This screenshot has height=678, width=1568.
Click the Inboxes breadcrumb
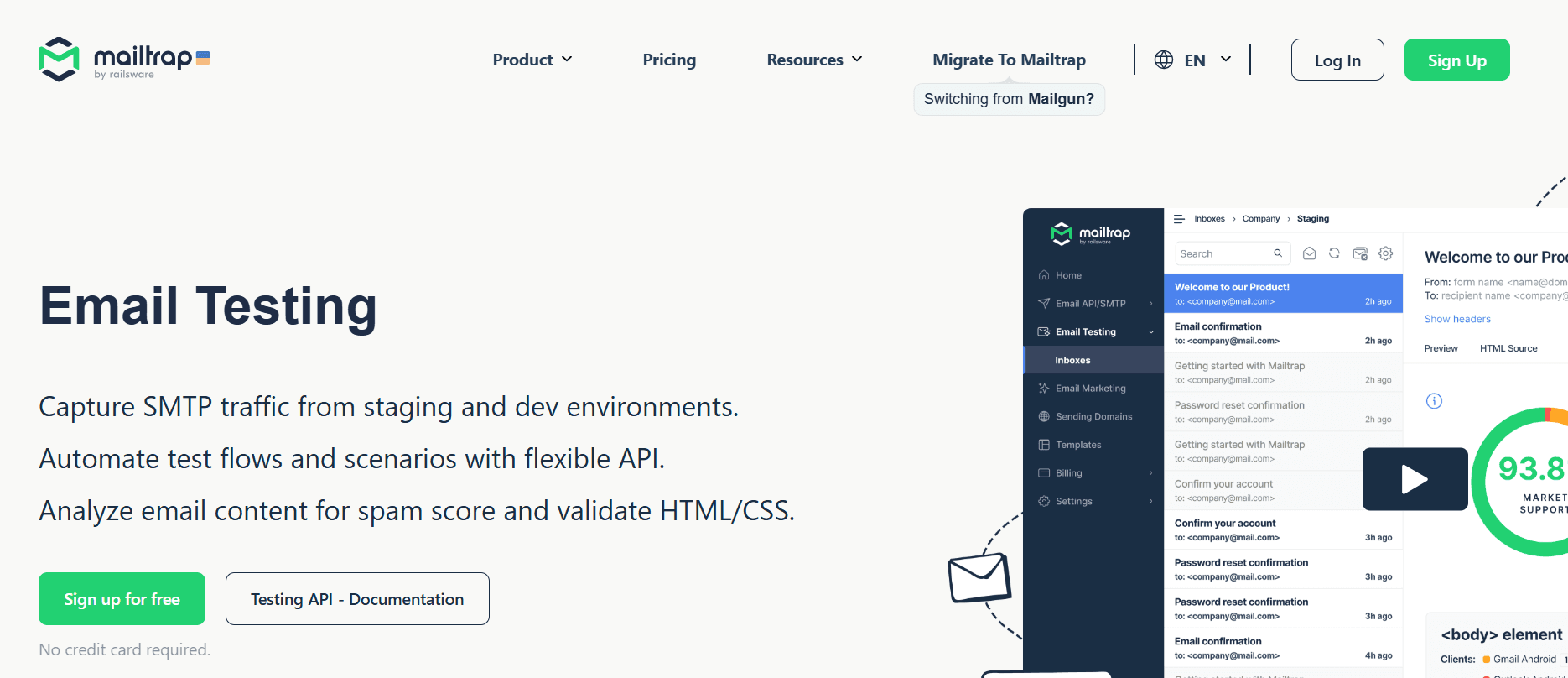[1209, 219]
